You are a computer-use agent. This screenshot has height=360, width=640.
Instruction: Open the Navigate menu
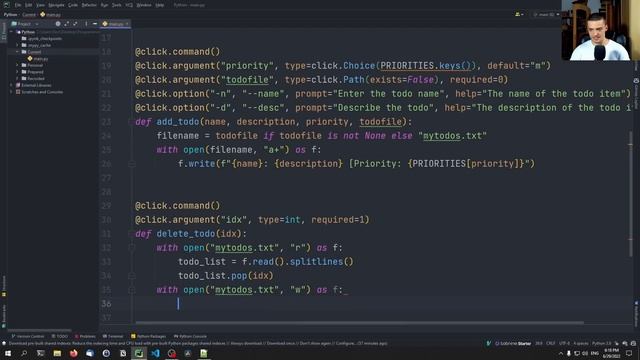56,5
